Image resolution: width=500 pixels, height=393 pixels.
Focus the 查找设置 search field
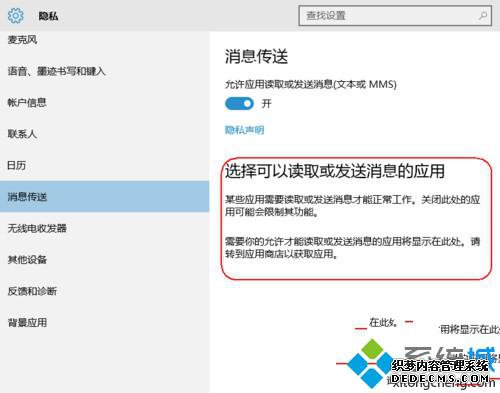[395, 15]
